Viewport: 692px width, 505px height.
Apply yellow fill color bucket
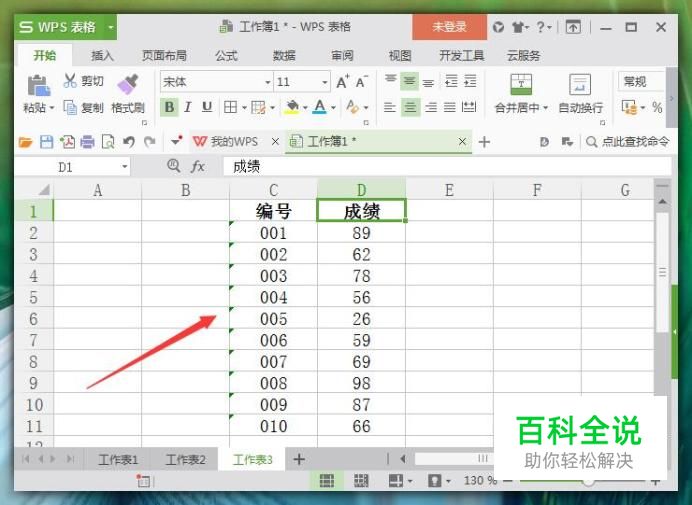[292, 107]
